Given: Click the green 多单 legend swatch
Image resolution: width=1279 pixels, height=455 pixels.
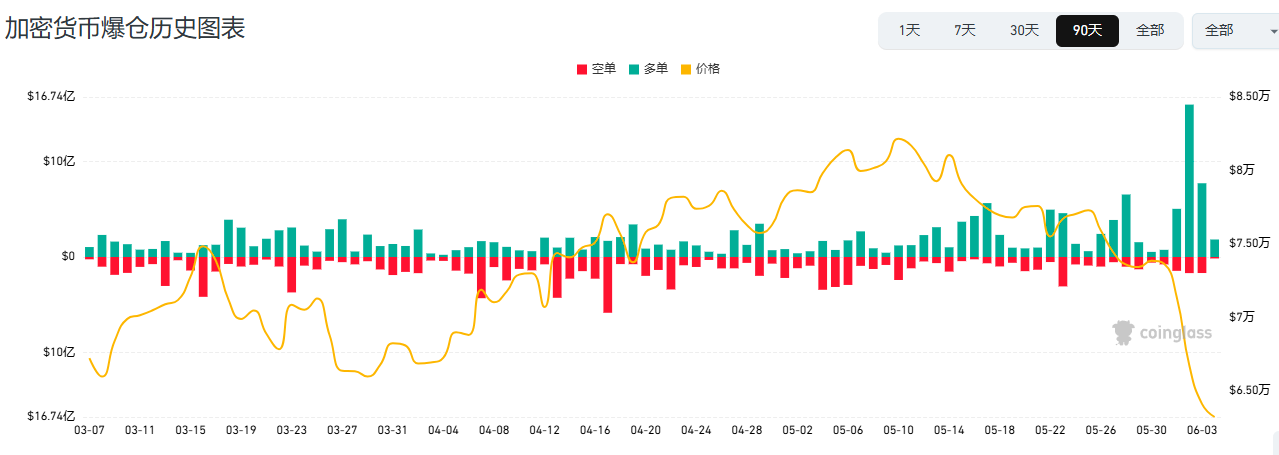Looking at the screenshot, I should [x=634, y=69].
